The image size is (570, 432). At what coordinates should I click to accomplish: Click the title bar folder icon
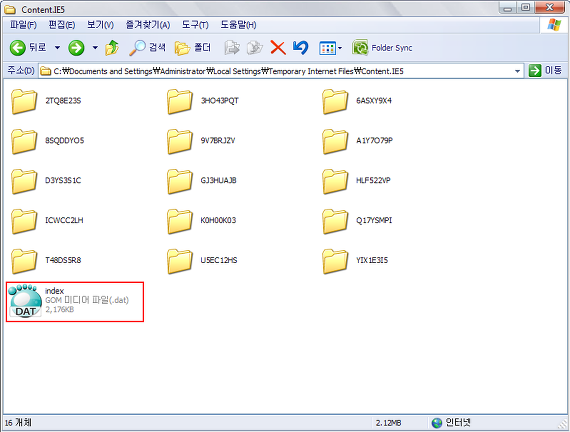pos(11,9)
